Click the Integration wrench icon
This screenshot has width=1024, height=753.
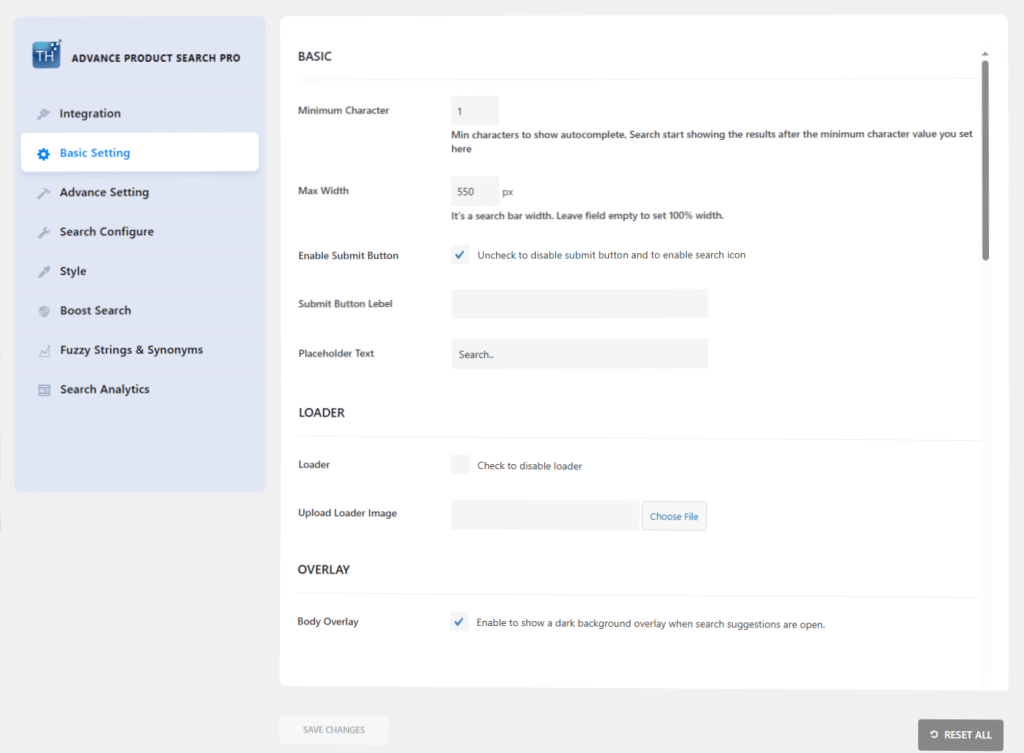(44, 113)
